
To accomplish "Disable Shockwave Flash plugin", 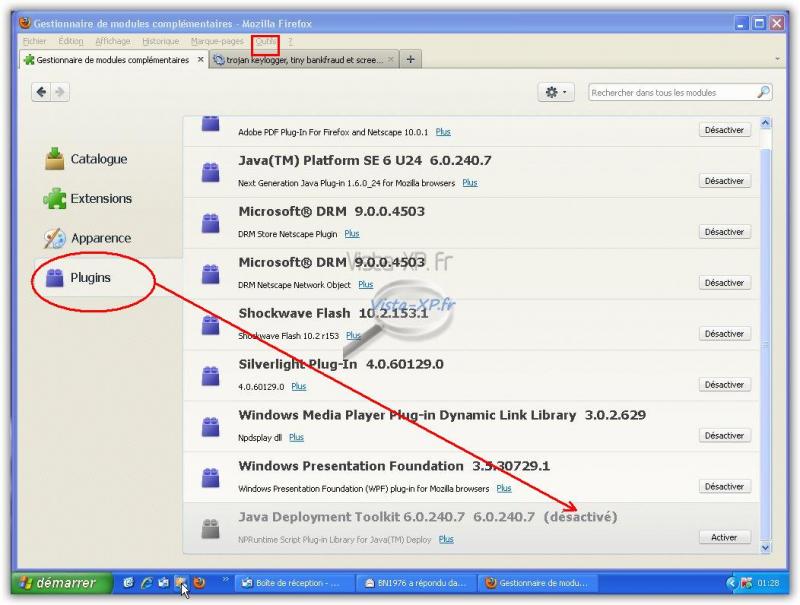I will 724,334.
